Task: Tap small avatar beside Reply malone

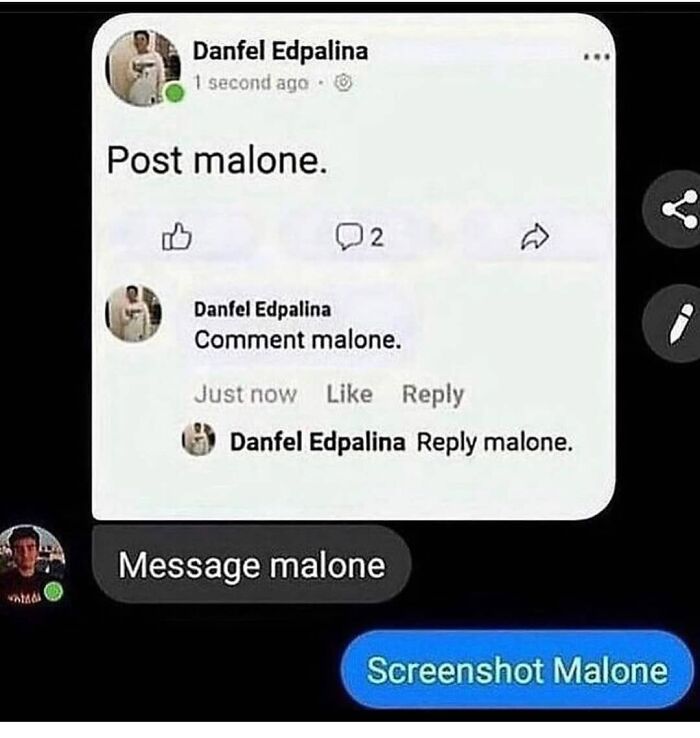Action: coord(199,439)
